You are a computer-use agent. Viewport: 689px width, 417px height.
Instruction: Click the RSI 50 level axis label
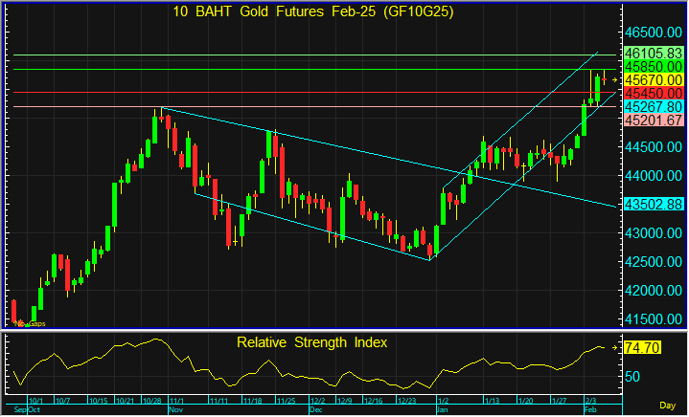(x=634, y=376)
